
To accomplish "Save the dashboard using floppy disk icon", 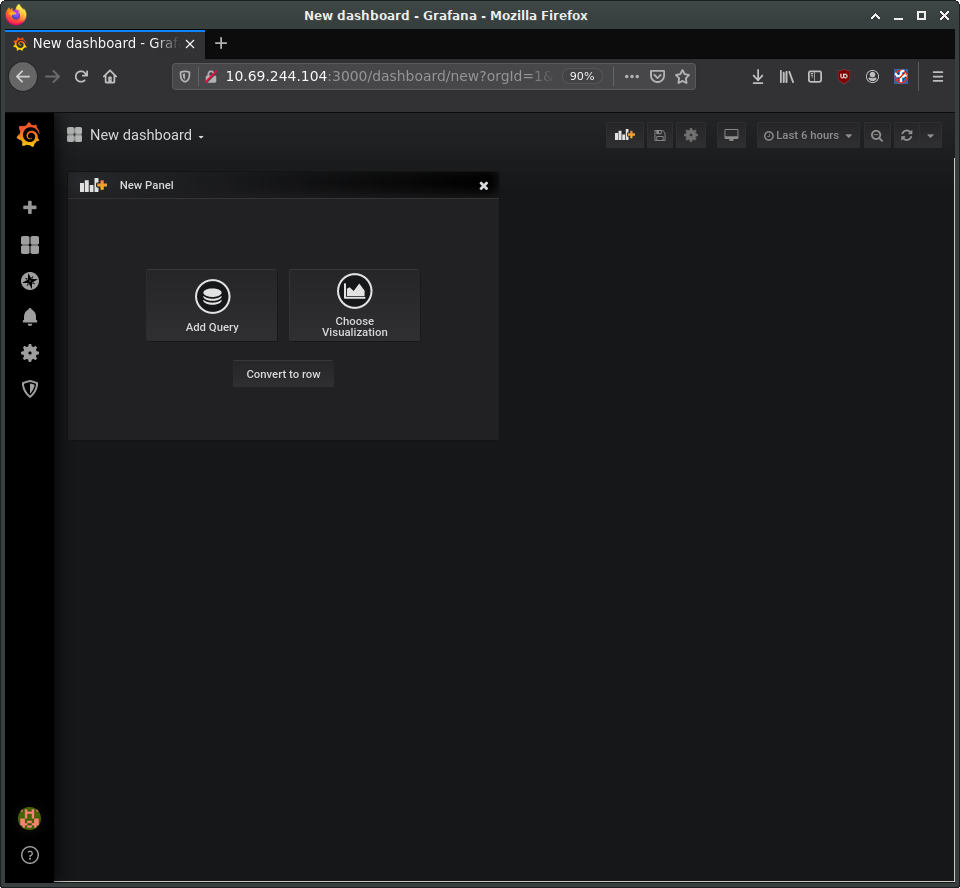I will tap(659, 135).
